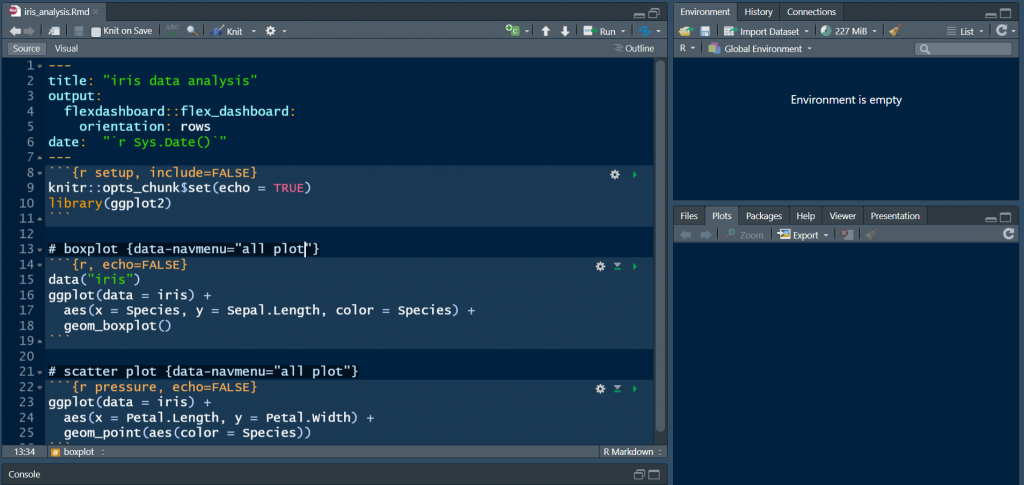Insert new code chunk green icon
Screen dimensions: 1024x485
point(513,31)
